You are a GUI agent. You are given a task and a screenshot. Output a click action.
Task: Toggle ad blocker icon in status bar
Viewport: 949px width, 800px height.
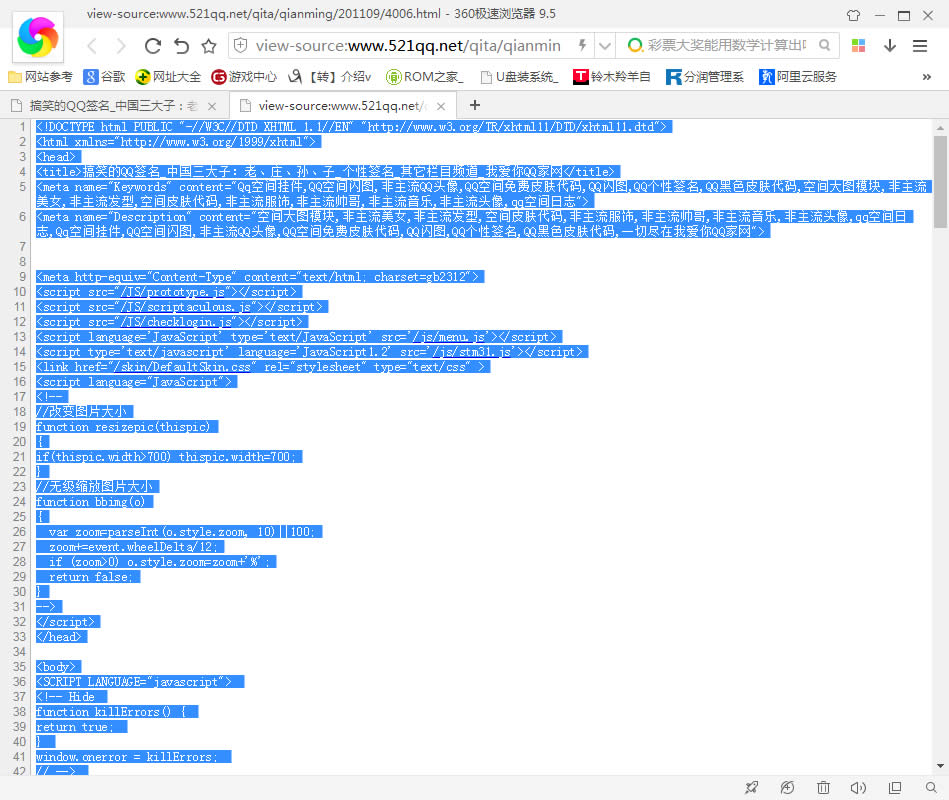tap(788, 788)
